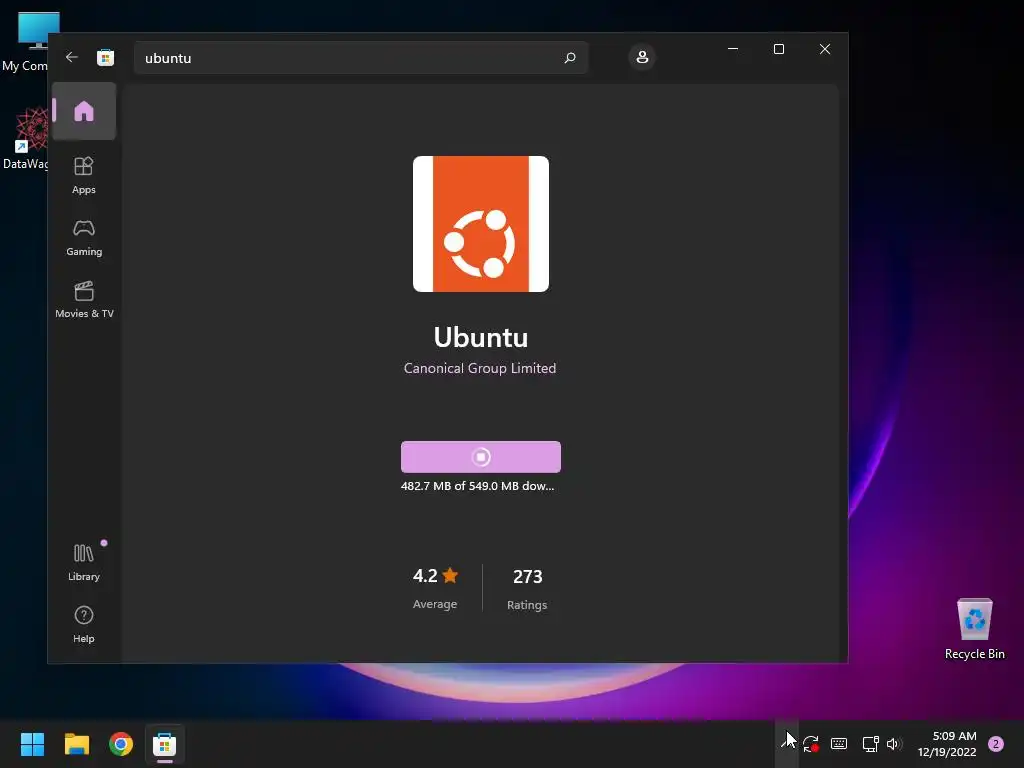Click the Ubuntu app title text
The image size is (1024, 768).
pos(481,338)
